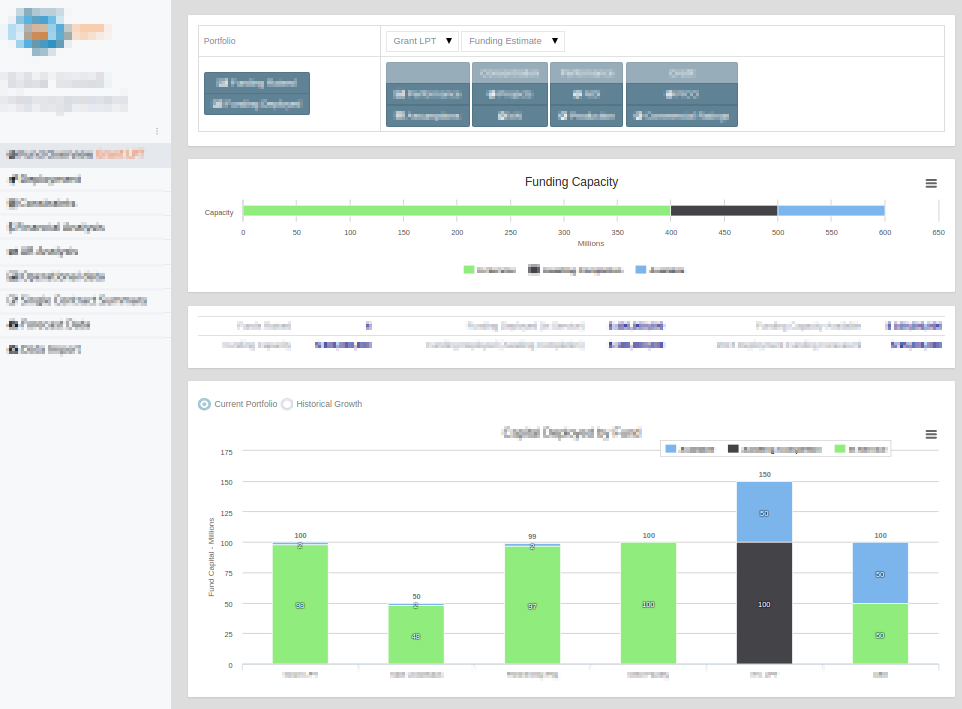Screen dimensions: 962x709
Task: Select the Historical Growth radio button
Action: tap(287, 404)
